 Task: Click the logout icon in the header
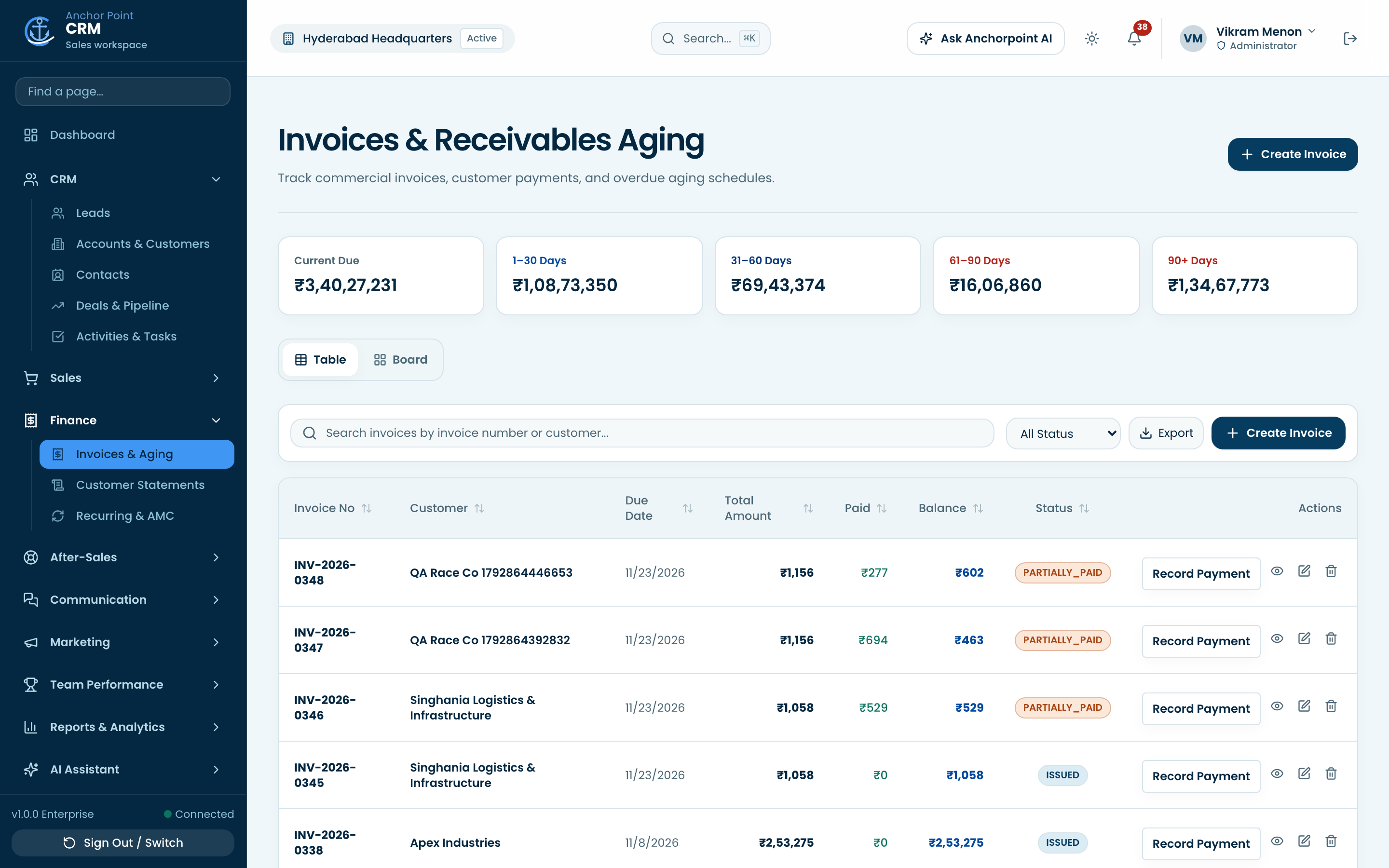(x=1350, y=39)
